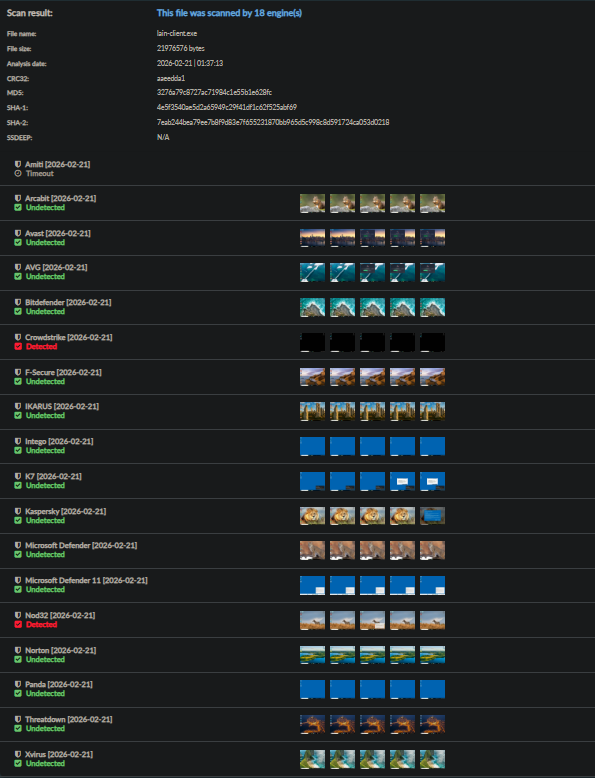This screenshot has width=595, height=778.
Task: Click the 'Microsoft Defender 11 [2026-02-21]' label
Action: [x=86, y=580]
